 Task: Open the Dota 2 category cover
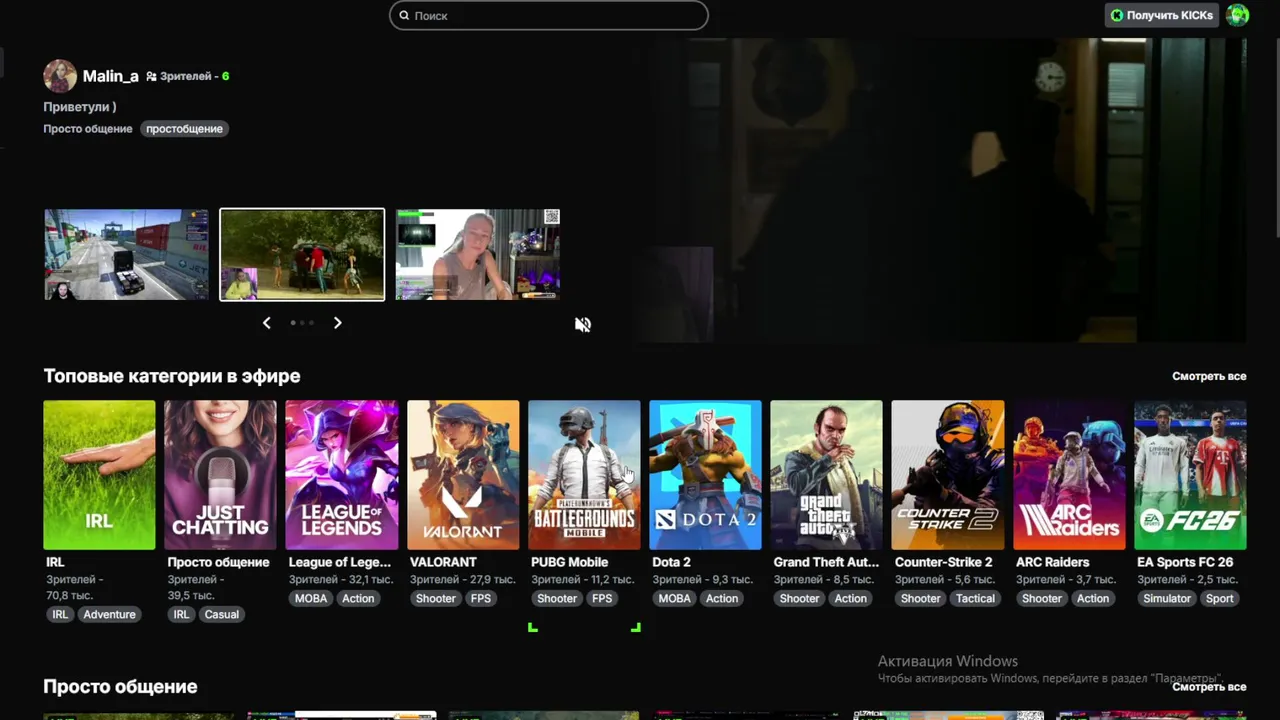[705, 475]
